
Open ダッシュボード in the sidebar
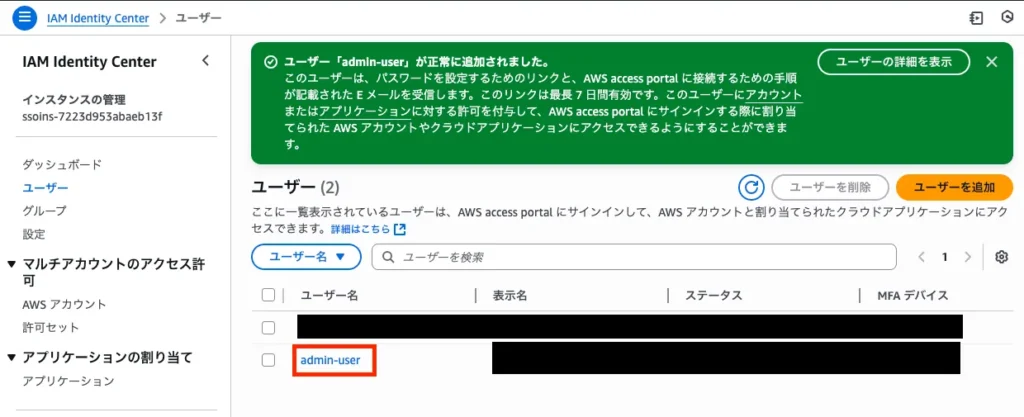point(62,164)
